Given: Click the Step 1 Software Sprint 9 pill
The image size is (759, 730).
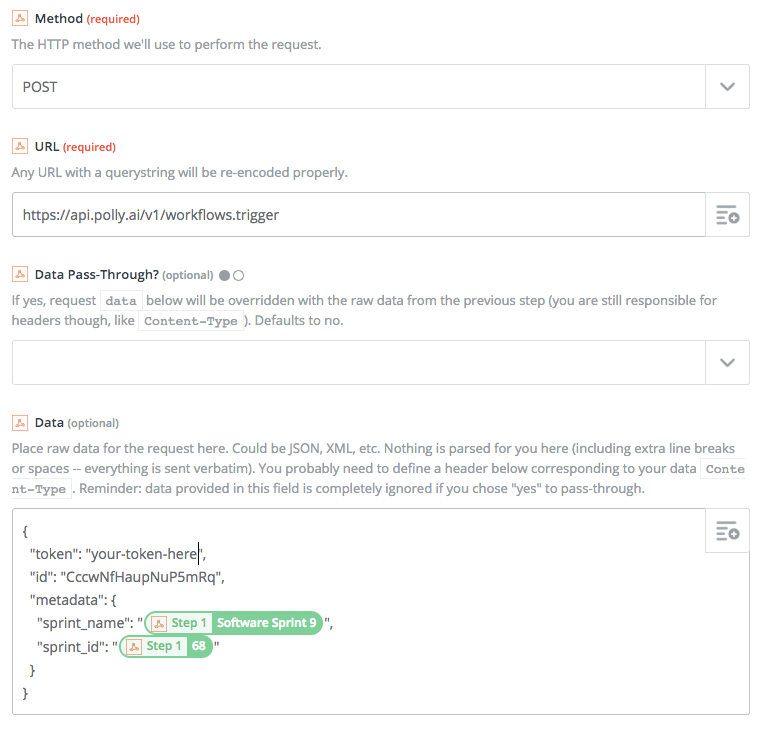Looking at the screenshot, I should coord(234,623).
